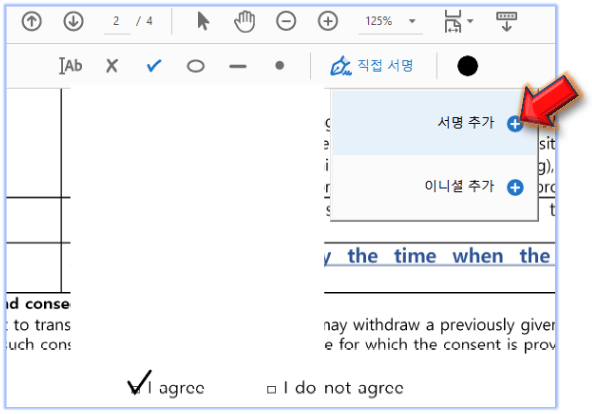
Task: Click the '125%' zoom value text
Action: point(379,21)
